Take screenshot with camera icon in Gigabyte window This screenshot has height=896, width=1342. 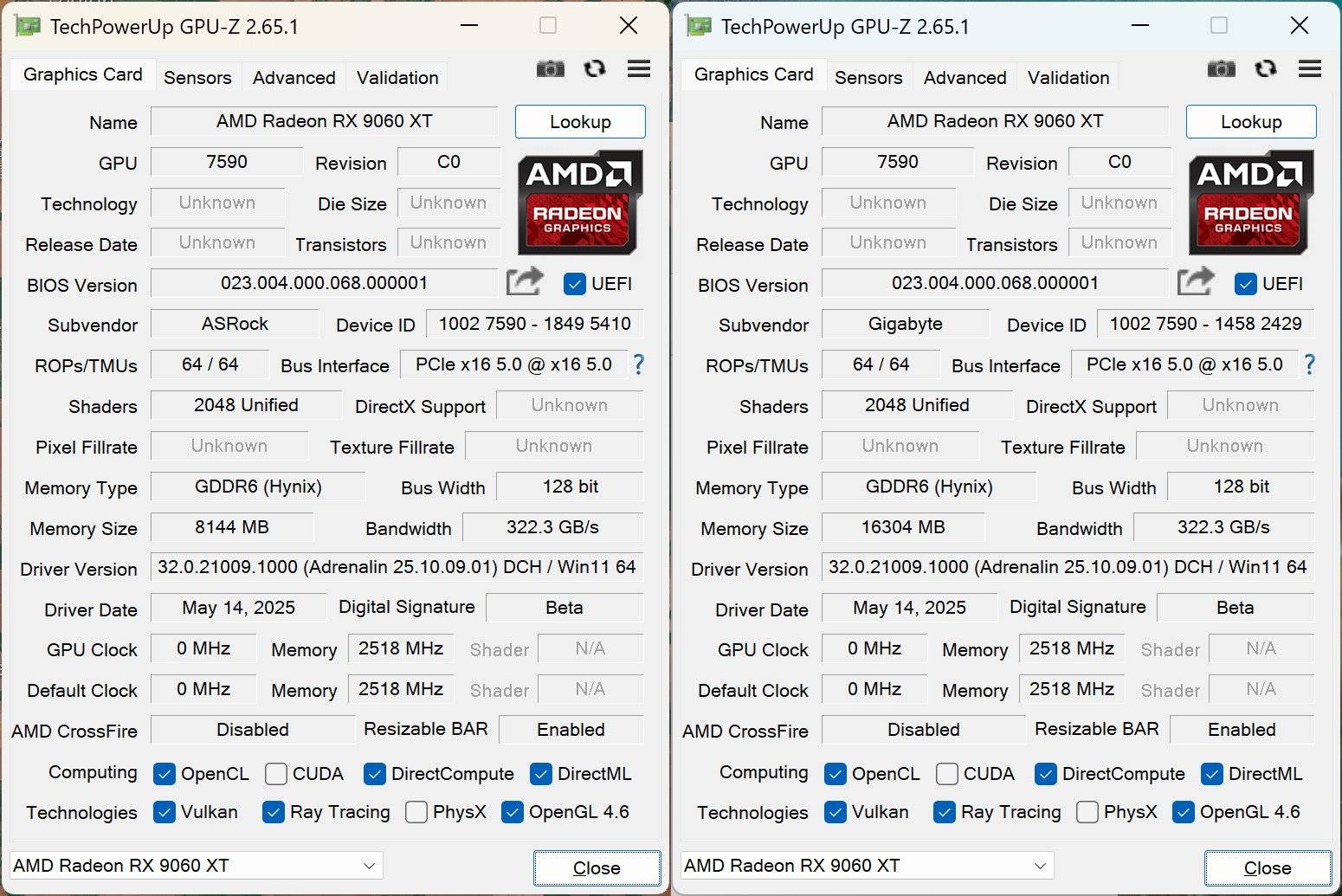(x=1221, y=68)
